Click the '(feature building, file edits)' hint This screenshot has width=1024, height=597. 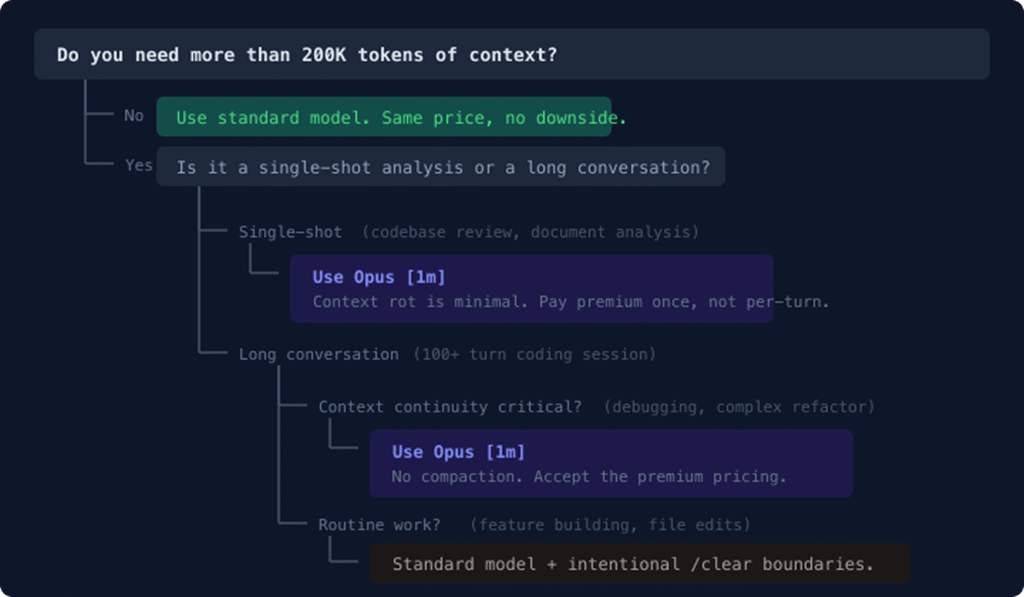click(x=610, y=524)
